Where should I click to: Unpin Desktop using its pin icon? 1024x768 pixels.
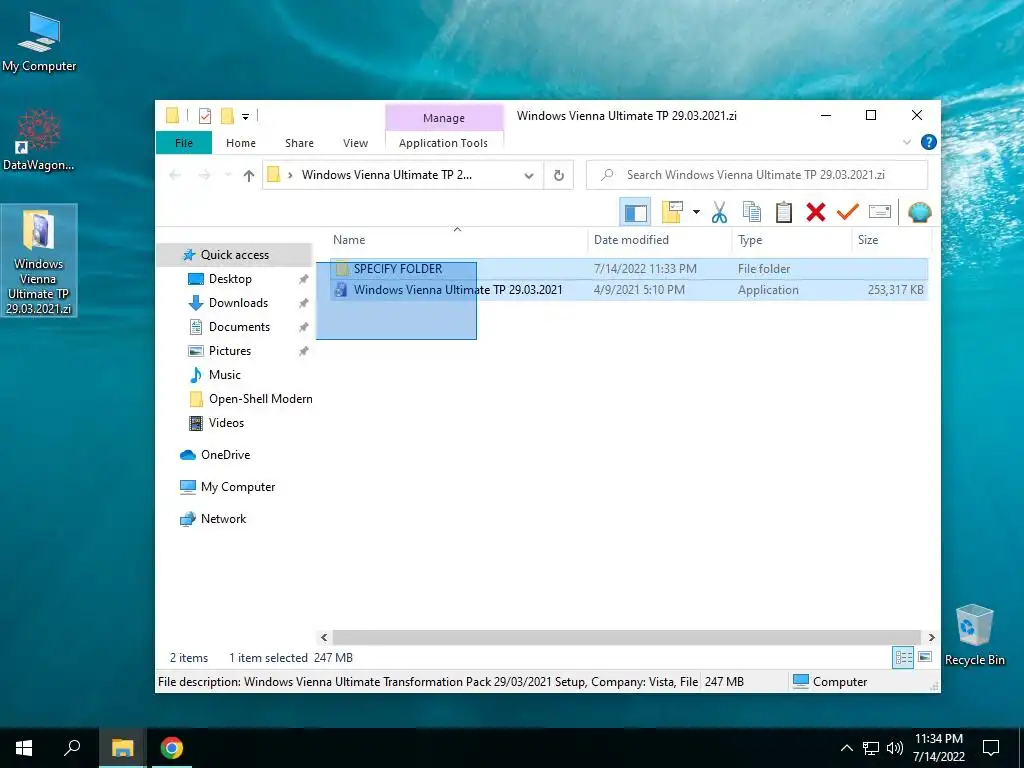coord(304,280)
